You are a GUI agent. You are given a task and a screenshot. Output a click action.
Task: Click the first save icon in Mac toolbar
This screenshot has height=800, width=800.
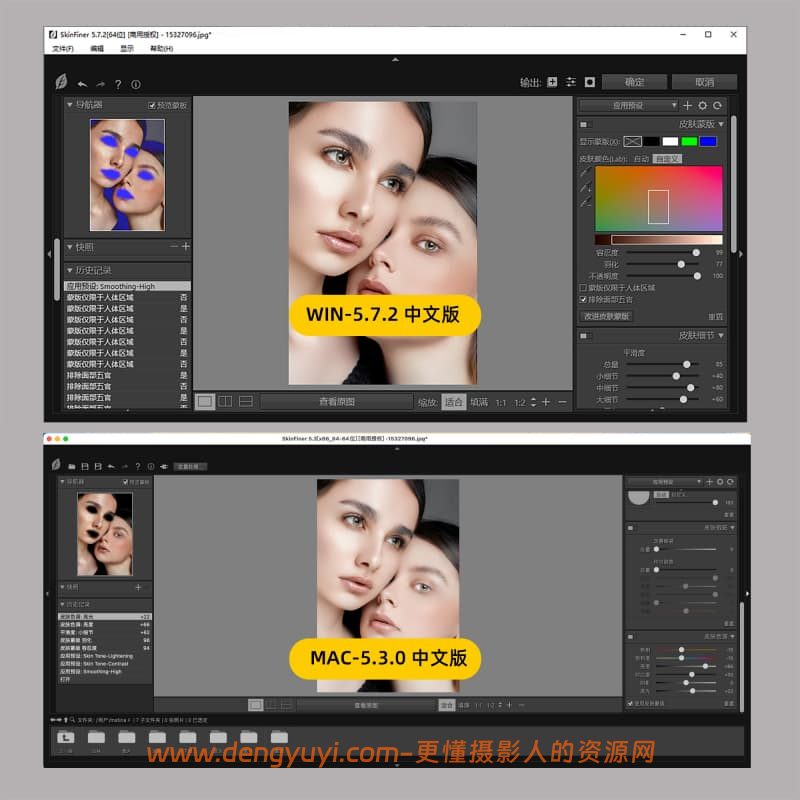click(85, 466)
